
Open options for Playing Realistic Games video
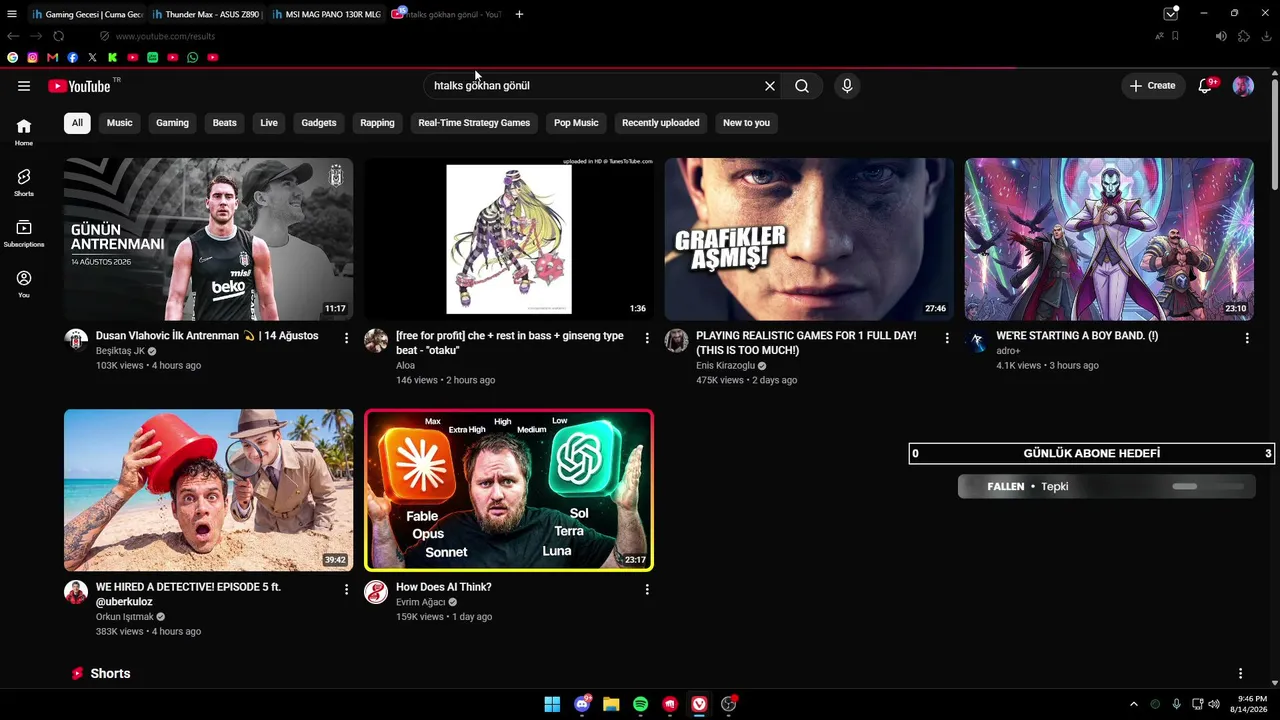pyautogui.click(x=947, y=339)
